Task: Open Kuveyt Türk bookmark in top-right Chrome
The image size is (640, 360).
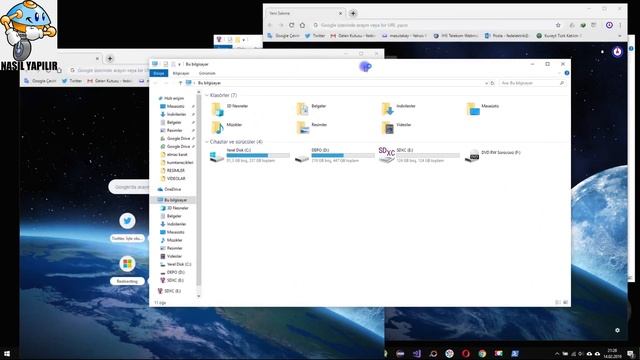Action: (x=559, y=36)
